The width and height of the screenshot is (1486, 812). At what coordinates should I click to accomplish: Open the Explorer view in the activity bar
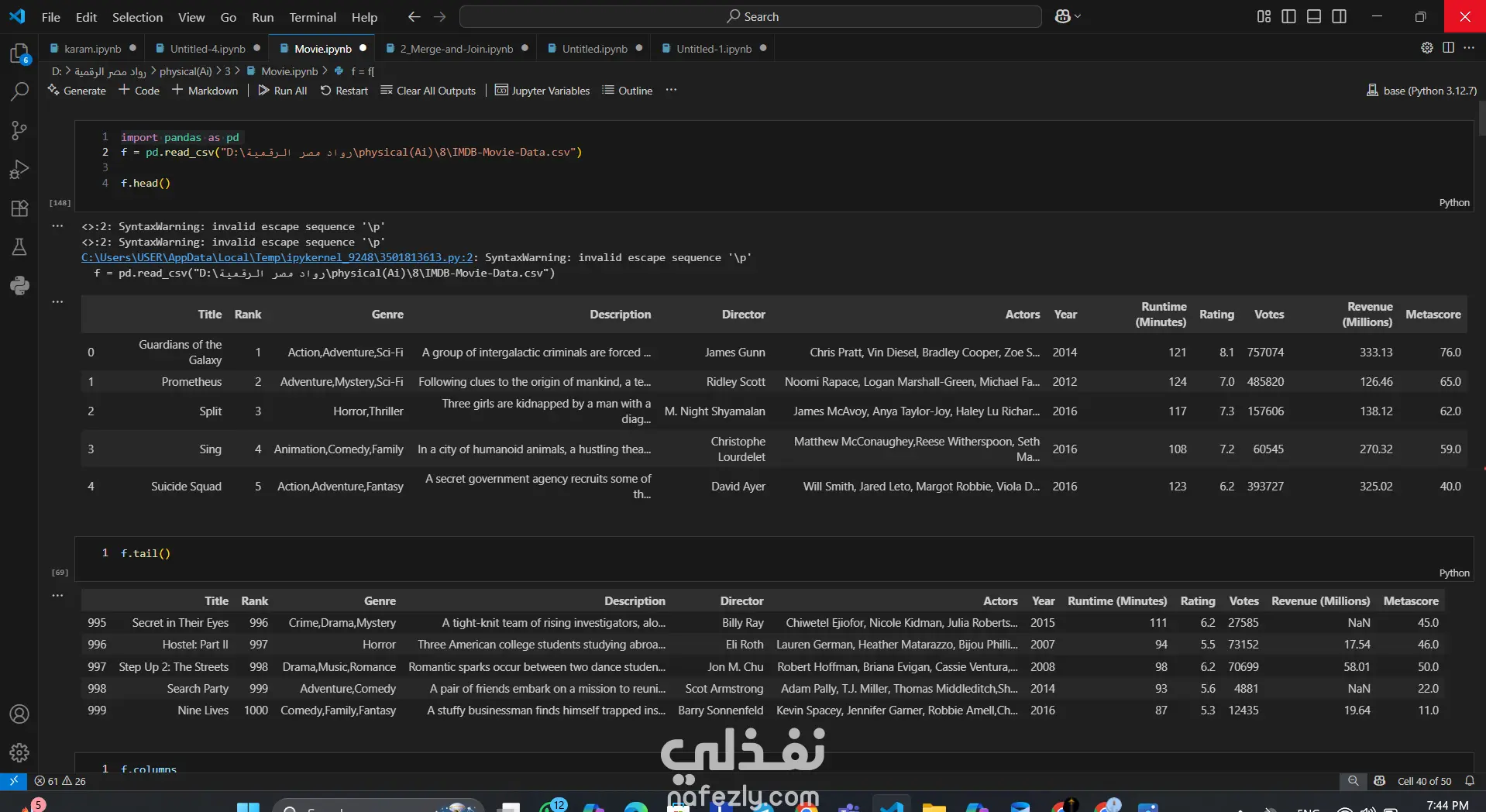tap(19, 53)
